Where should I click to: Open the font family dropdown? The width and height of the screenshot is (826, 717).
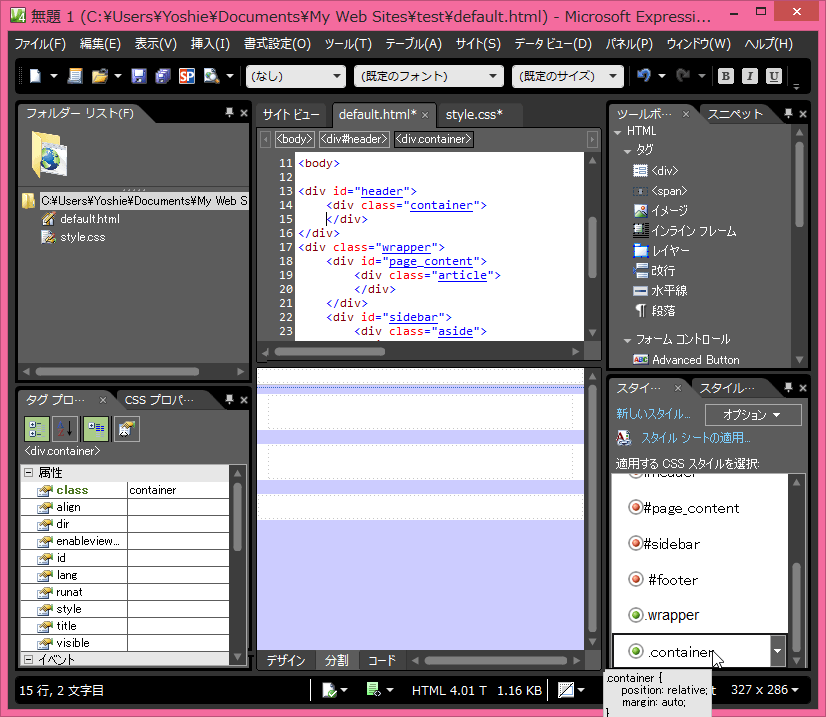428,77
